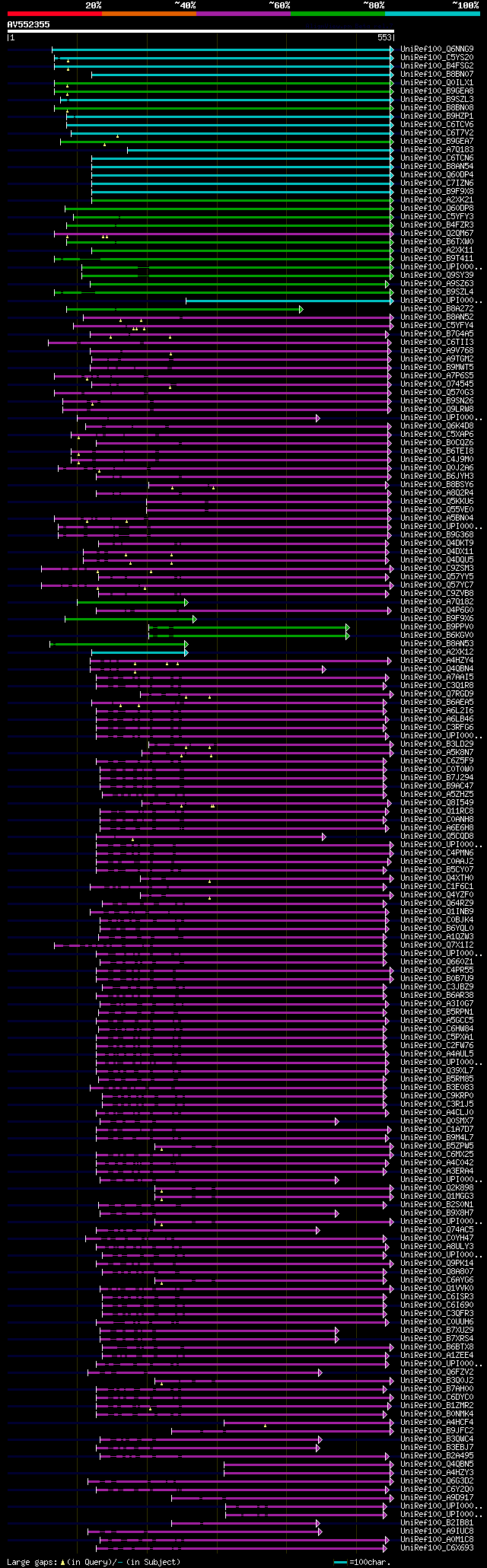Select label UniRef100_B6TEI8
The width and height of the screenshot is (487, 1568).
(437, 451)
